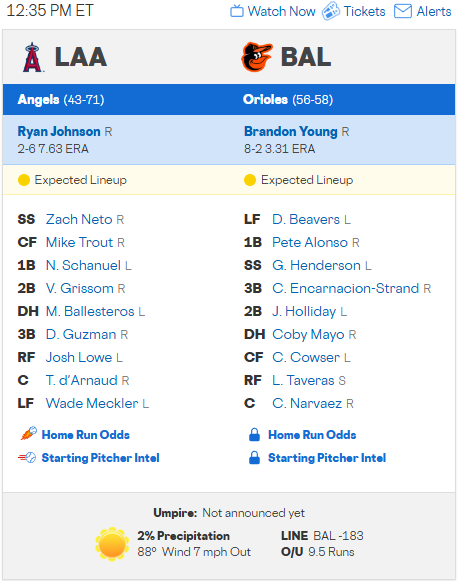
Task: Click the Angels Starting Pitcher Intel baseball icon
Action: click(x=27, y=458)
